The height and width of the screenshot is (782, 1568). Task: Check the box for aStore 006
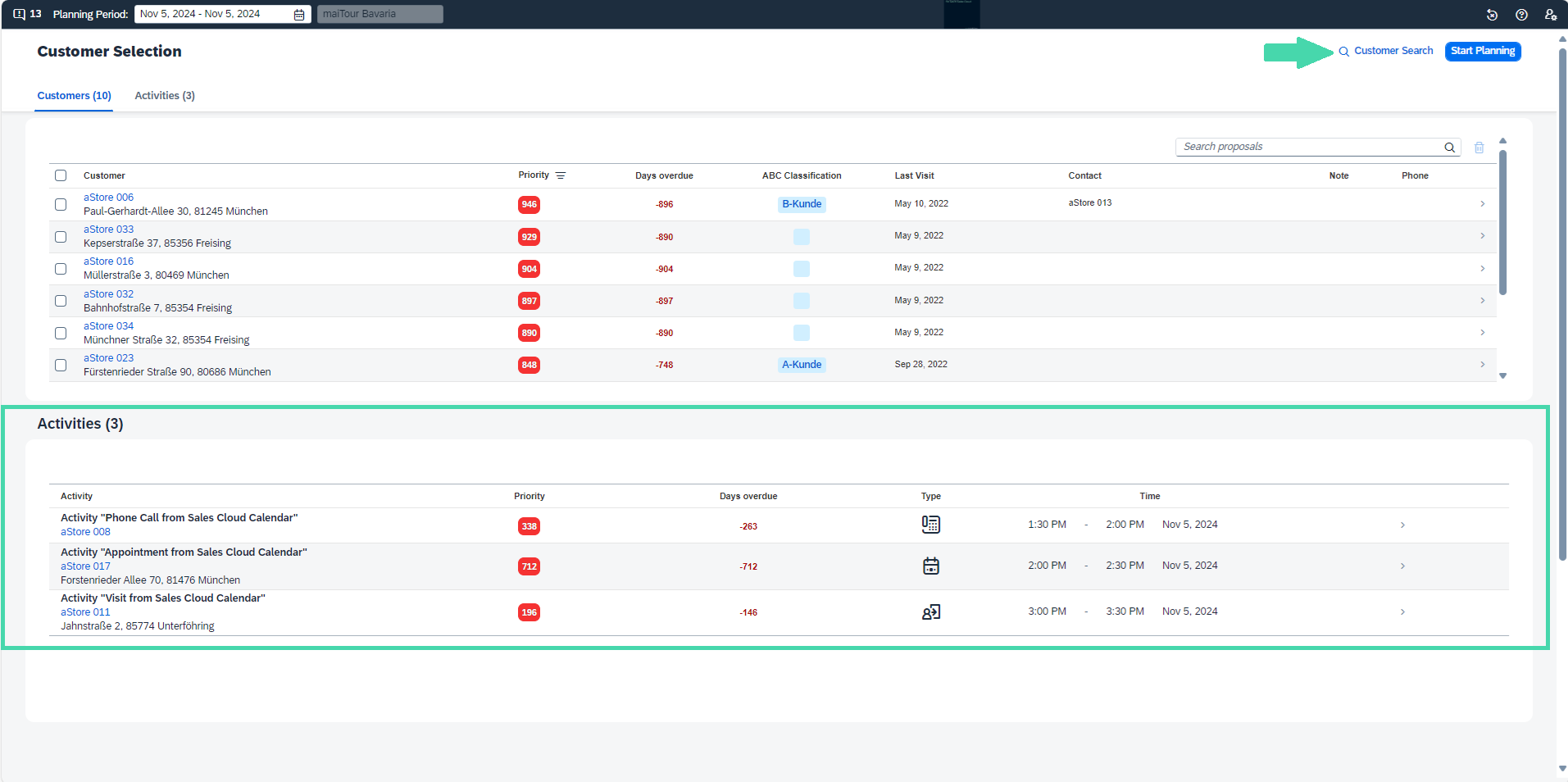coord(61,205)
